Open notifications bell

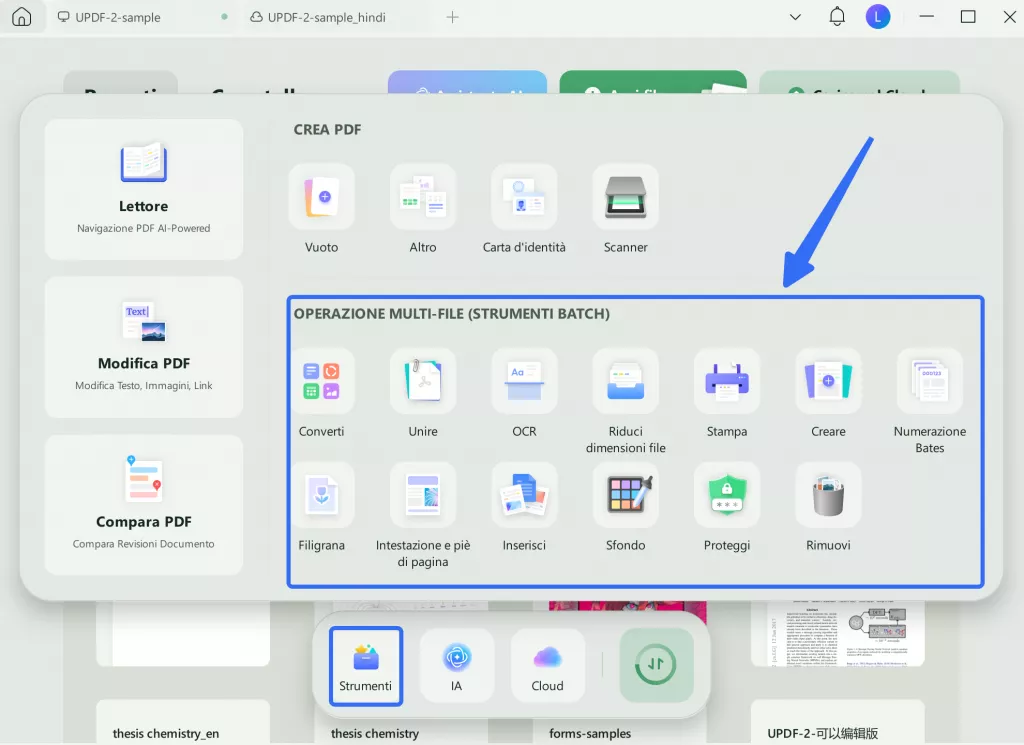[837, 17]
